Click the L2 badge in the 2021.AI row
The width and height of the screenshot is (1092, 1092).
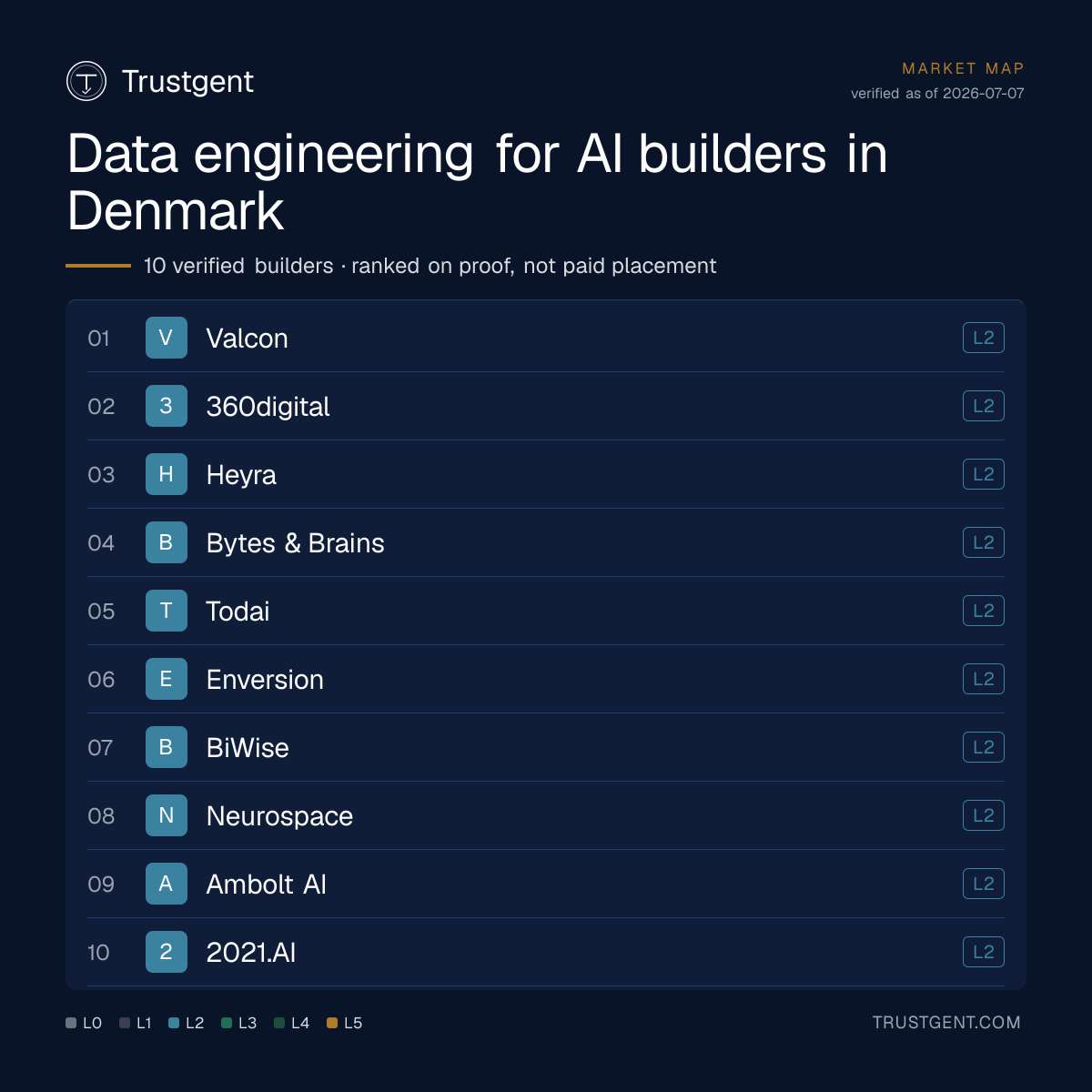click(984, 952)
